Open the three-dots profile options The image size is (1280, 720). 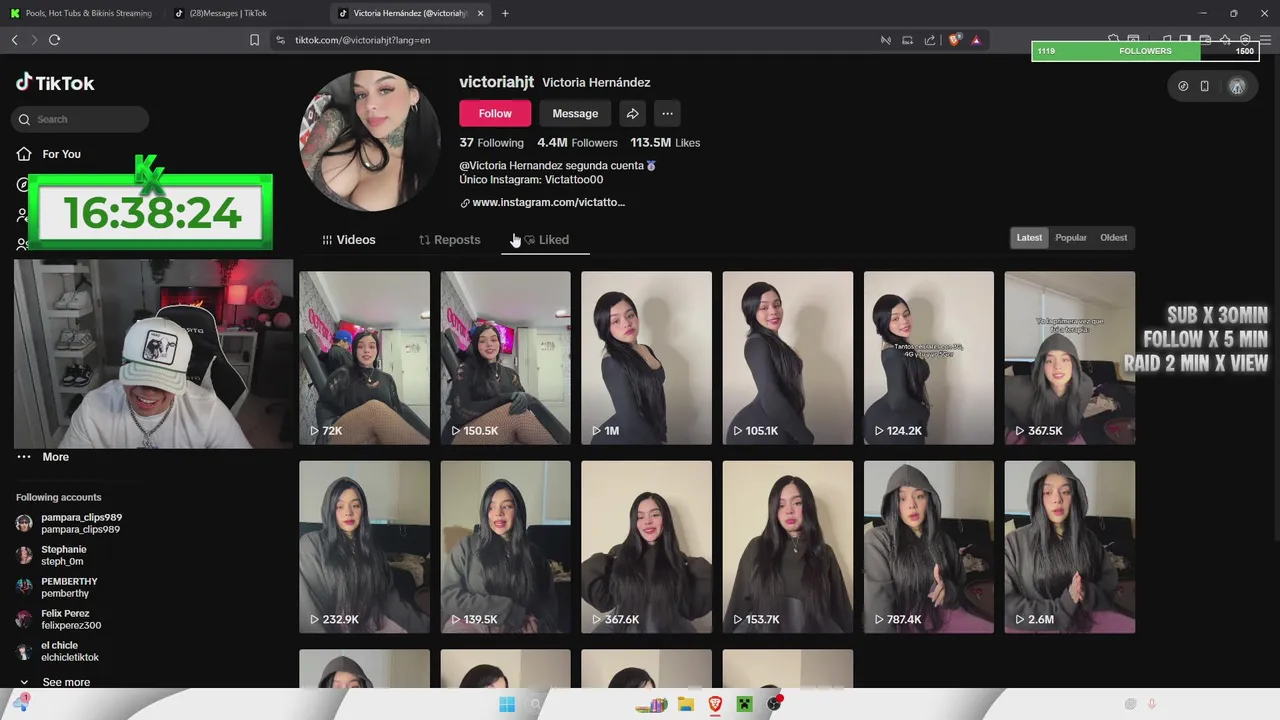click(667, 113)
